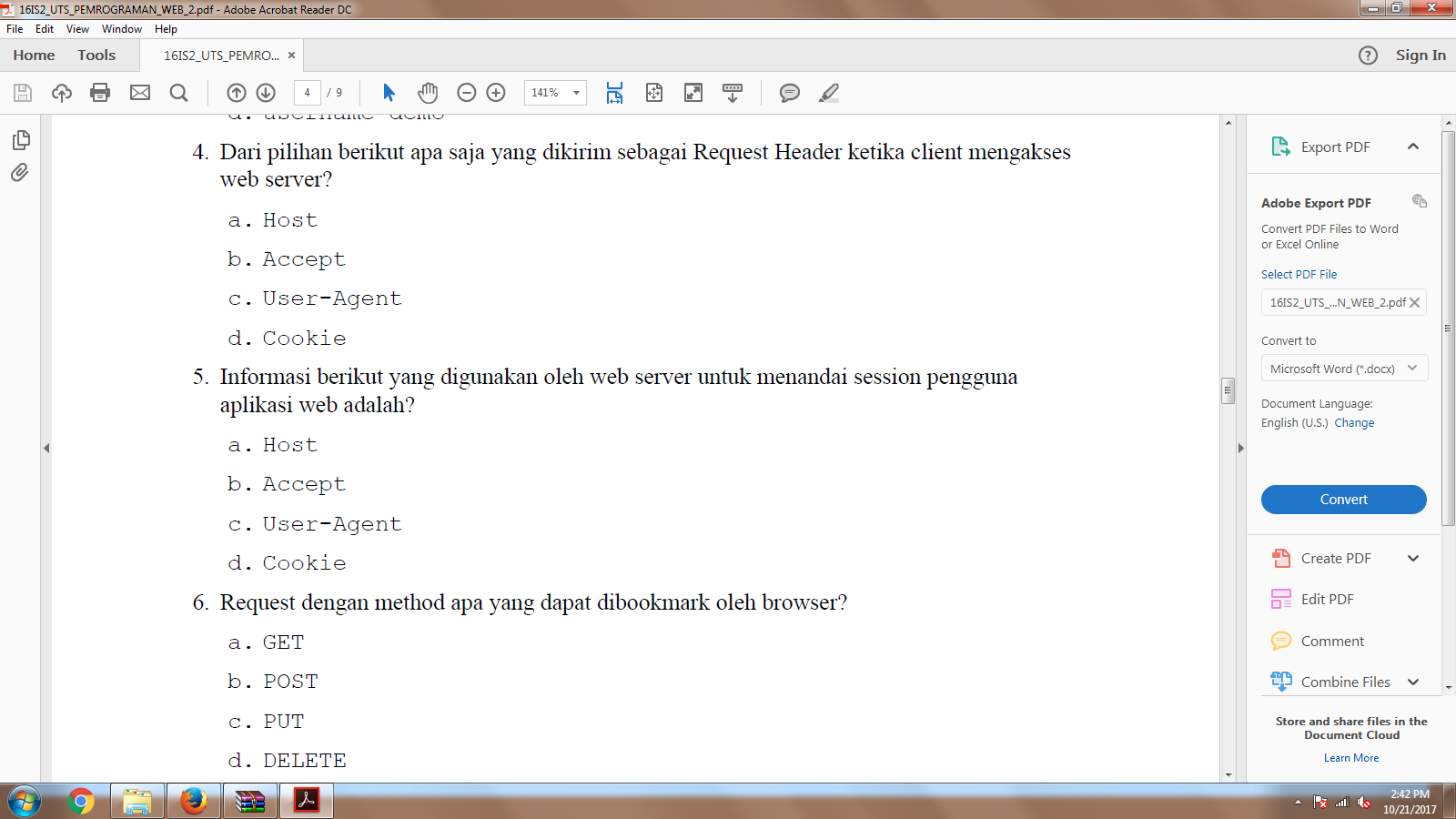The image size is (1456, 819).
Task: Click document scrollbar down arrow
Action: 1228,775
